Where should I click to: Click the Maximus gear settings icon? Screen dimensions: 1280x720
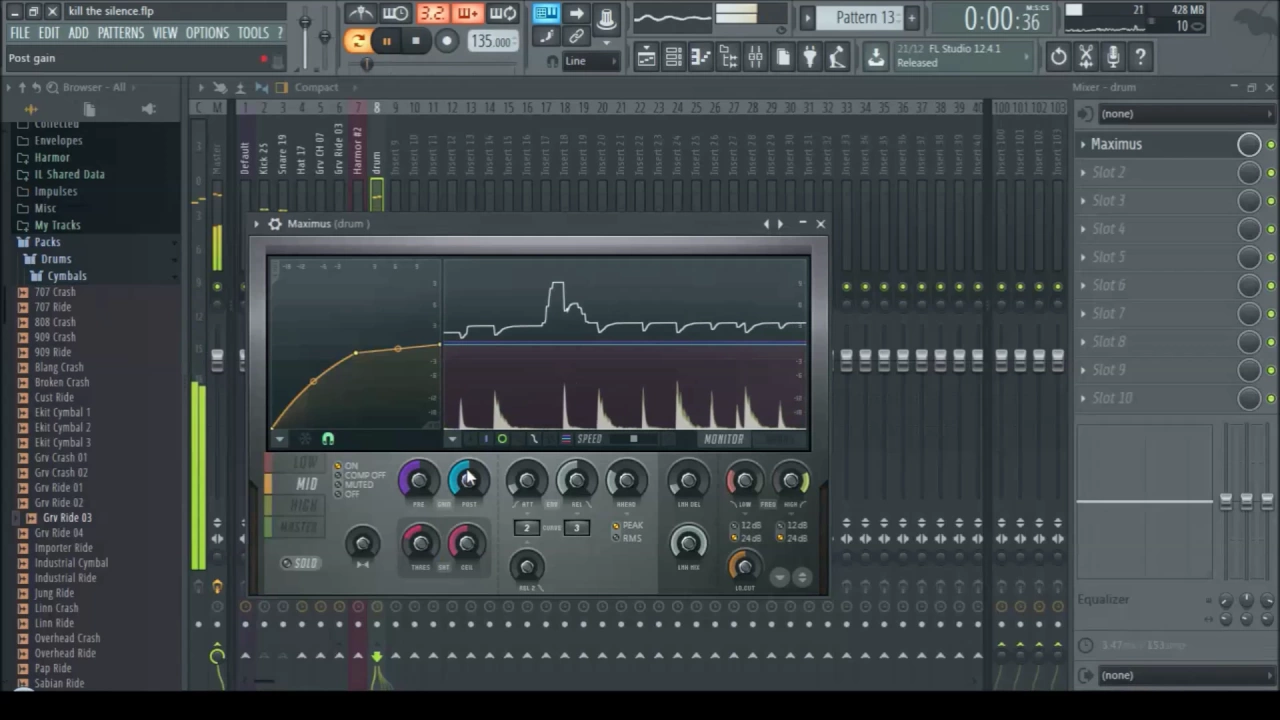pos(274,224)
